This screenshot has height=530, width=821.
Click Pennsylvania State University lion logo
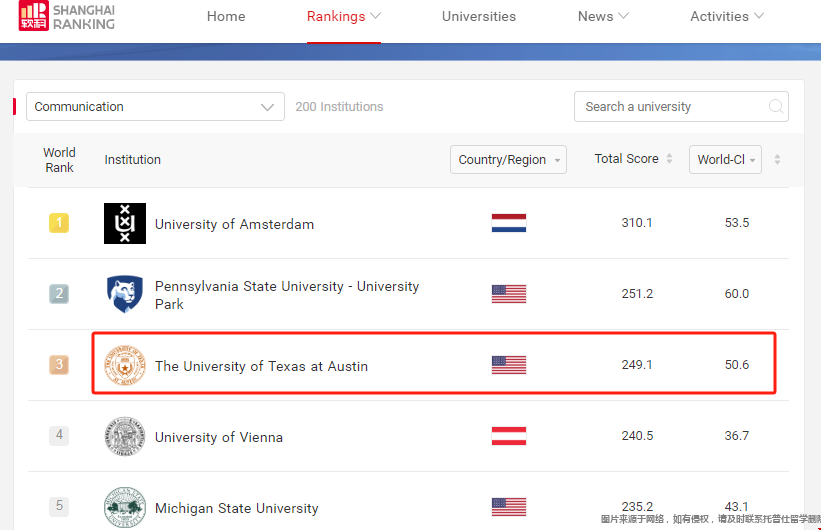pyautogui.click(x=125, y=294)
